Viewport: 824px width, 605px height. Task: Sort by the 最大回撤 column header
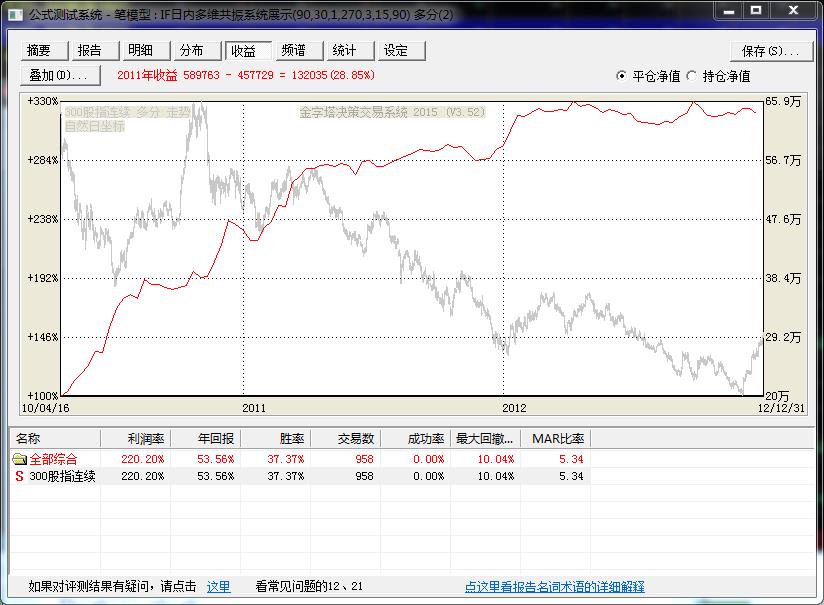click(485, 438)
